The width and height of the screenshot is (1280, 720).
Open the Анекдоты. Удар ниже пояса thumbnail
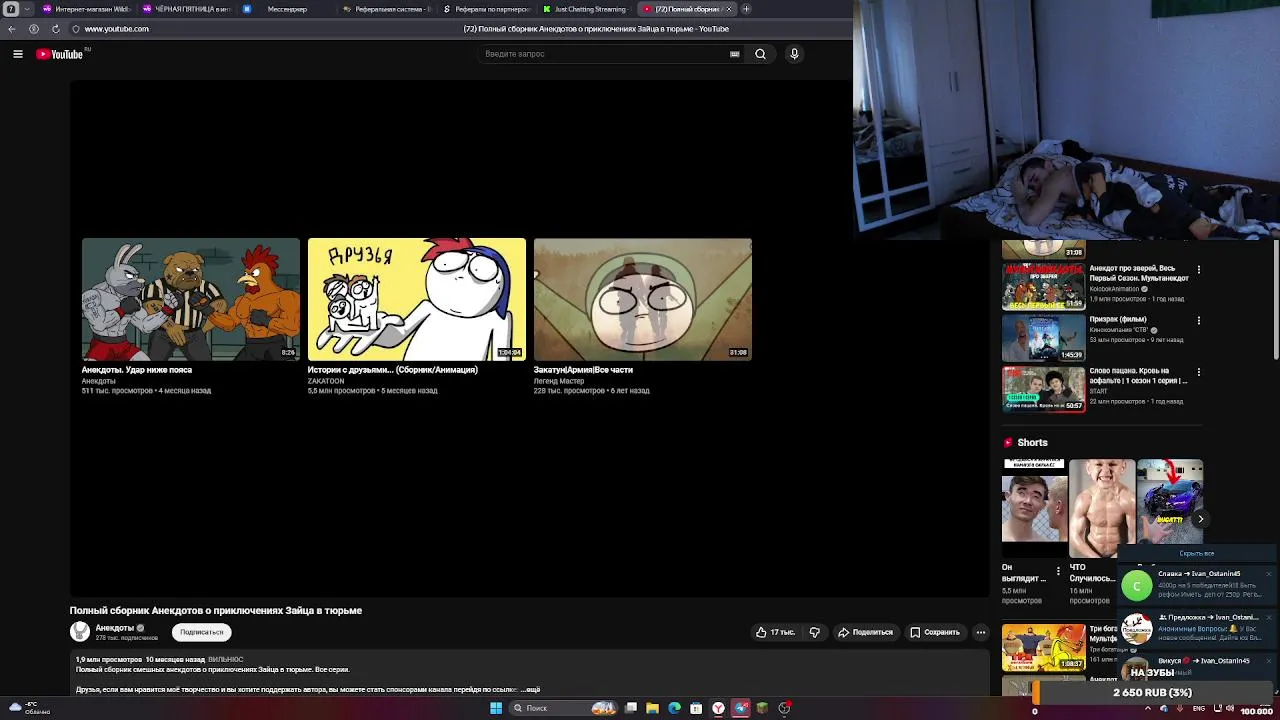[190, 299]
